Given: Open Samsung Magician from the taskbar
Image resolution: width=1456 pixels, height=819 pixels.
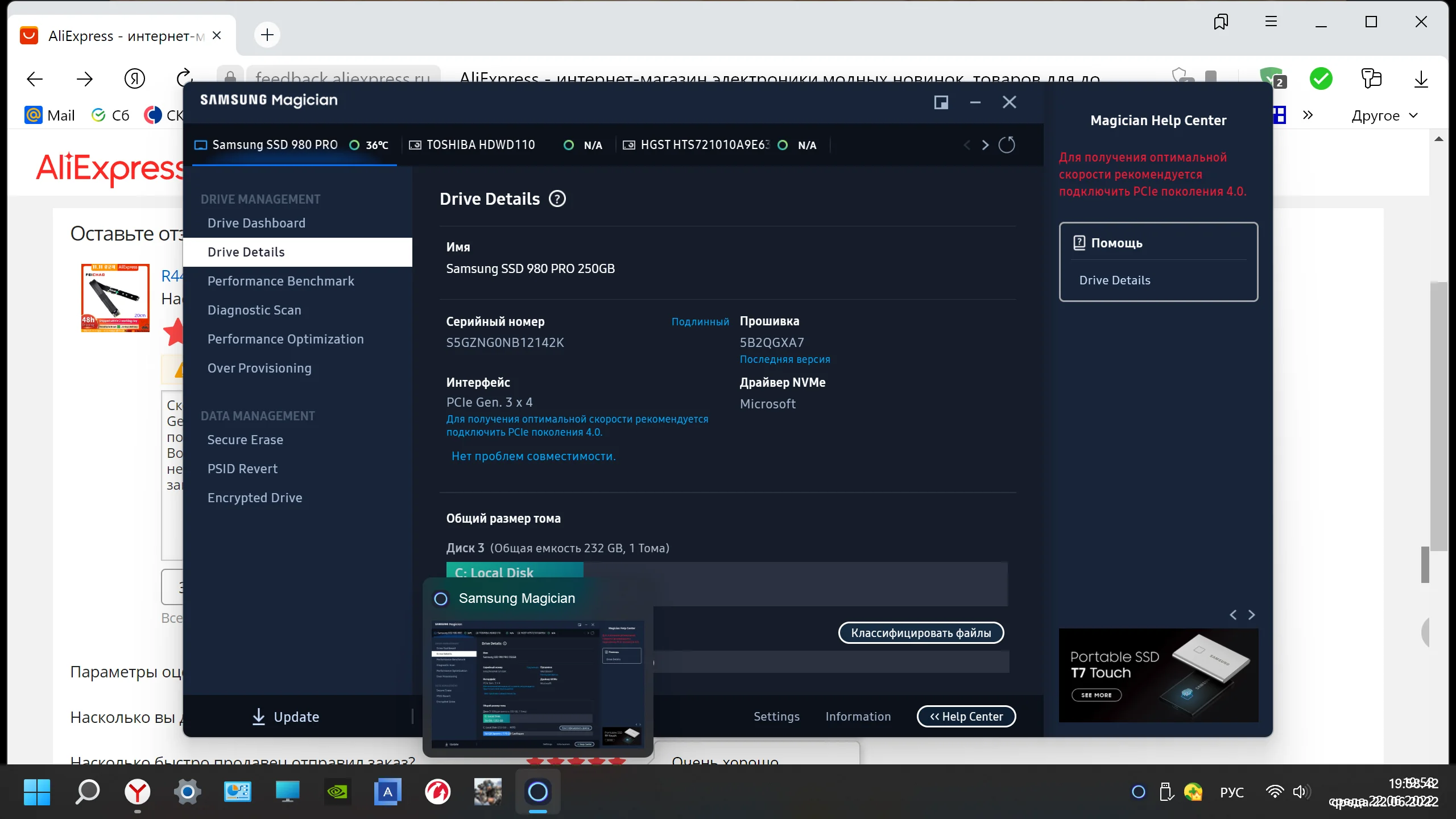Looking at the screenshot, I should click(537, 792).
